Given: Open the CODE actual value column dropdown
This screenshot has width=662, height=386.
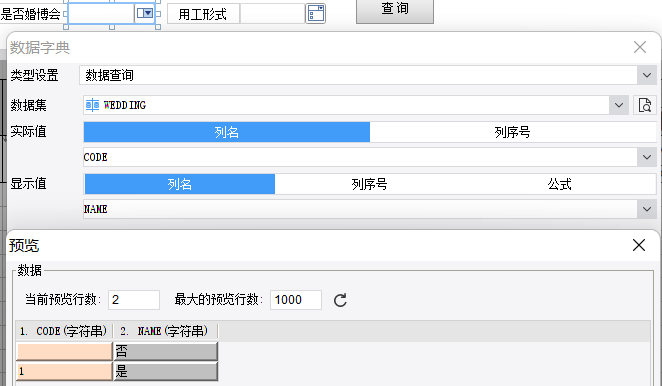Looking at the screenshot, I should (647, 157).
